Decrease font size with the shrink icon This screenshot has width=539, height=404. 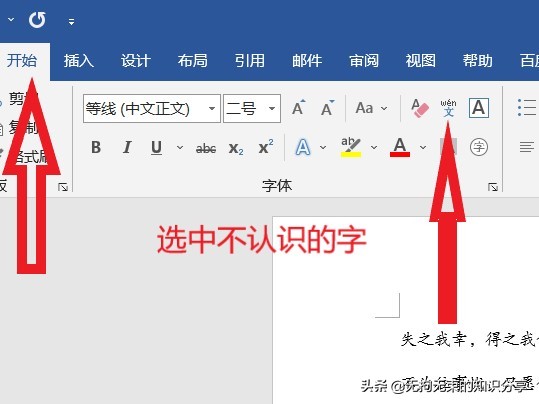pyautogui.click(x=327, y=108)
